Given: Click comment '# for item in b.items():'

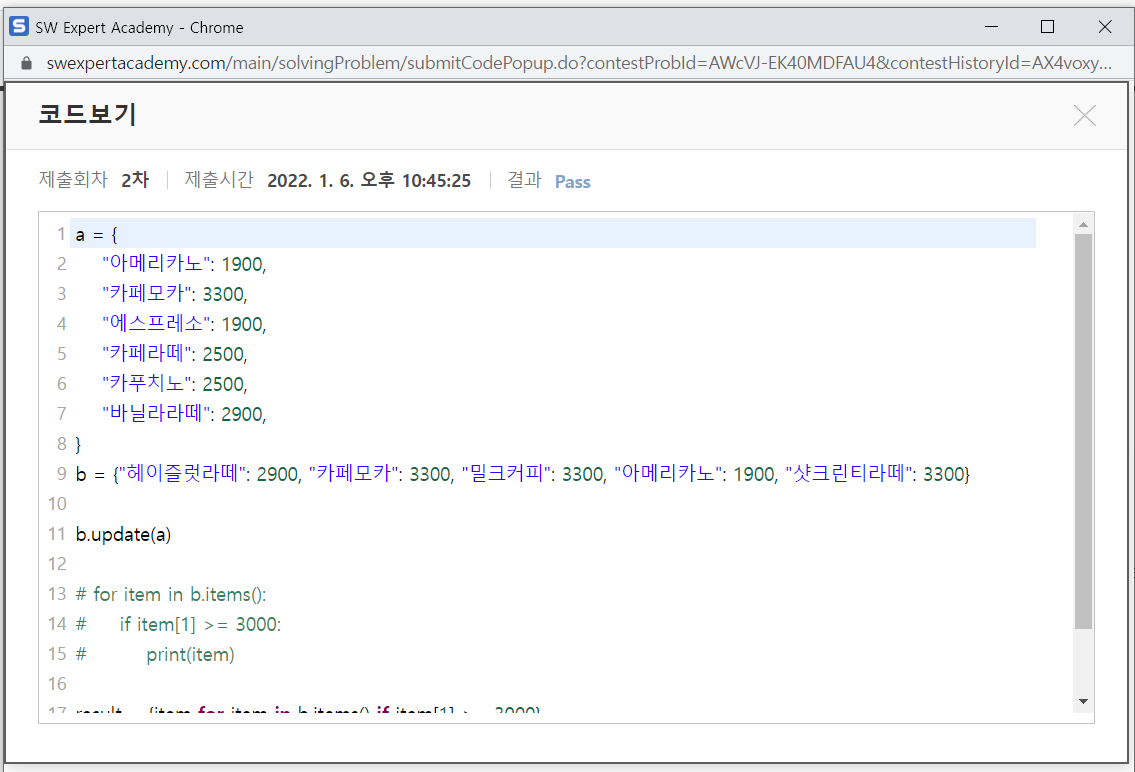Looking at the screenshot, I should (x=171, y=595).
